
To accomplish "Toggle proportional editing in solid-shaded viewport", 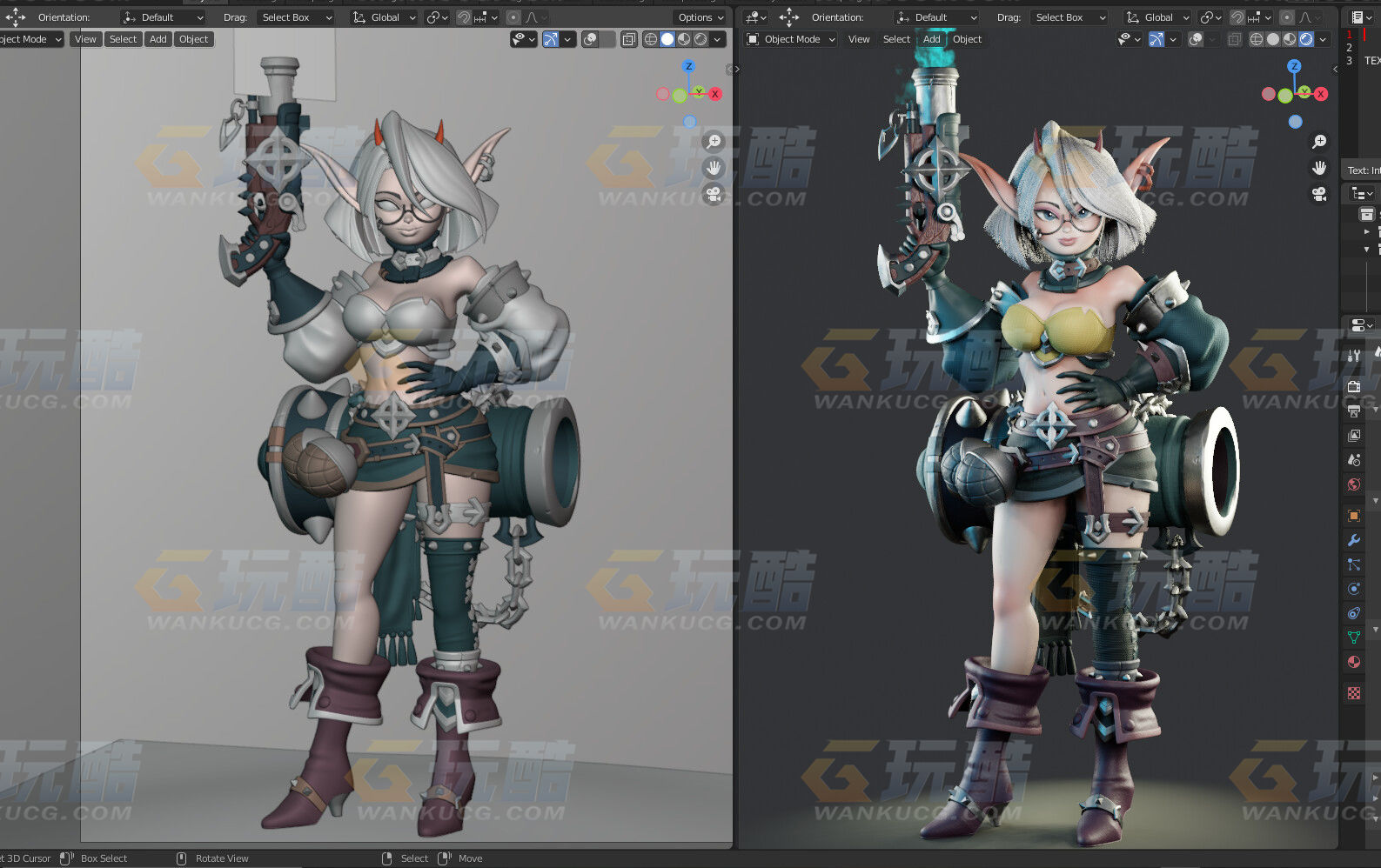I will pyautogui.click(x=513, y=17).
